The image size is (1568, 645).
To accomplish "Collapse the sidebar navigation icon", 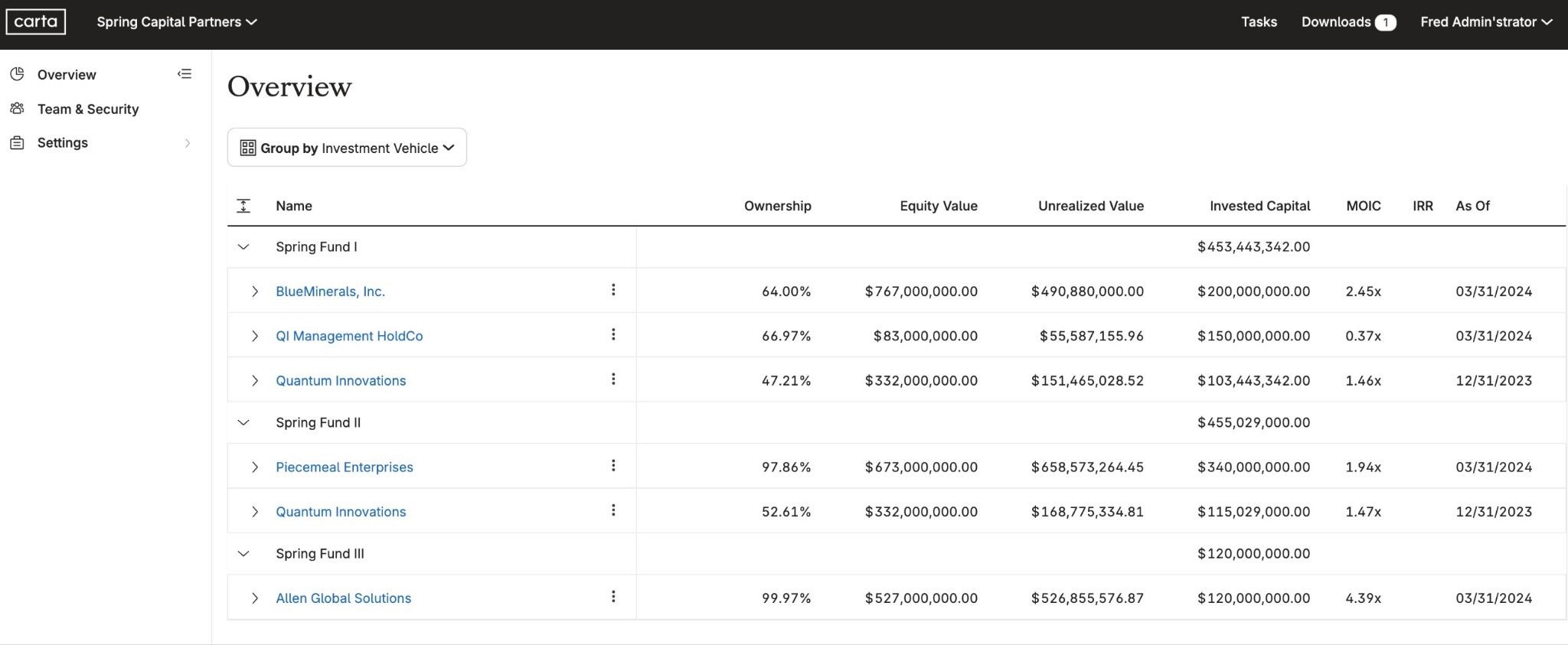I will (x=185, y=74).
